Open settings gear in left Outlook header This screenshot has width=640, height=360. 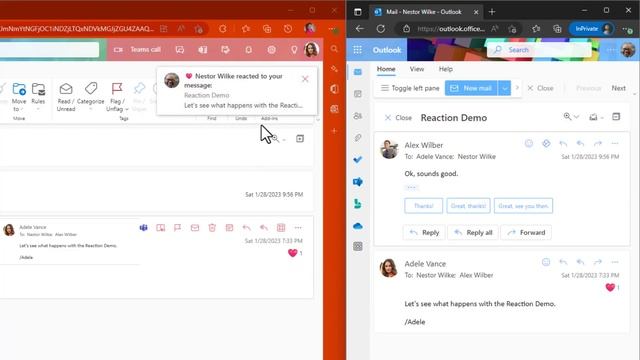point(271,50)
